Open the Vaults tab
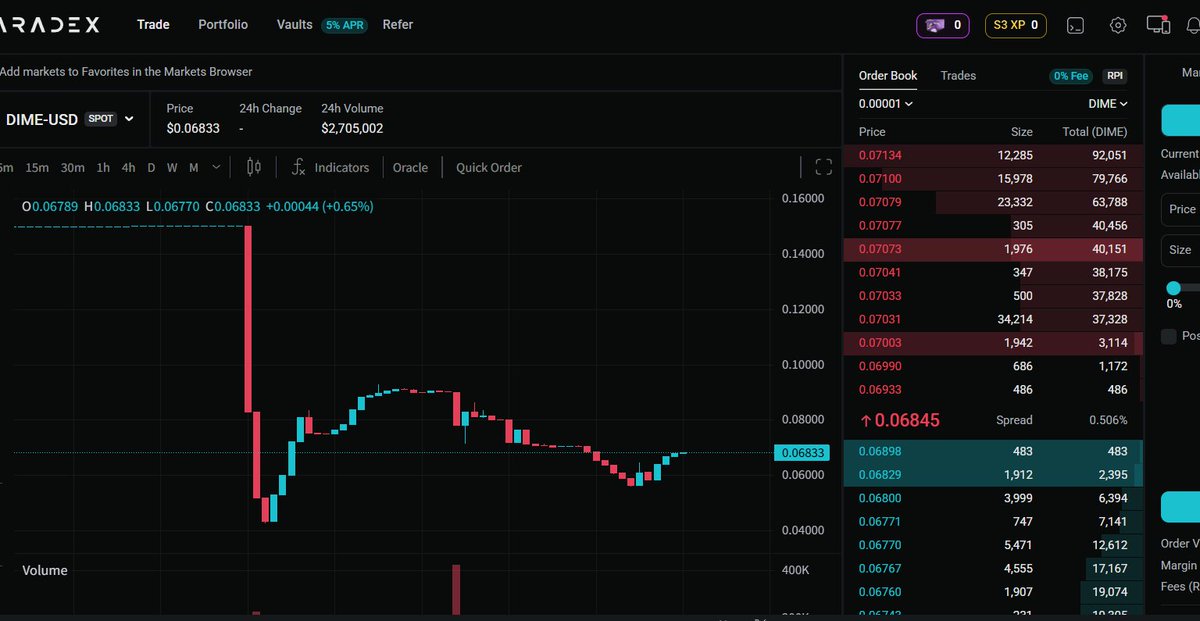The width and height of the screenshot is (1200, 621). pos(295,24)
